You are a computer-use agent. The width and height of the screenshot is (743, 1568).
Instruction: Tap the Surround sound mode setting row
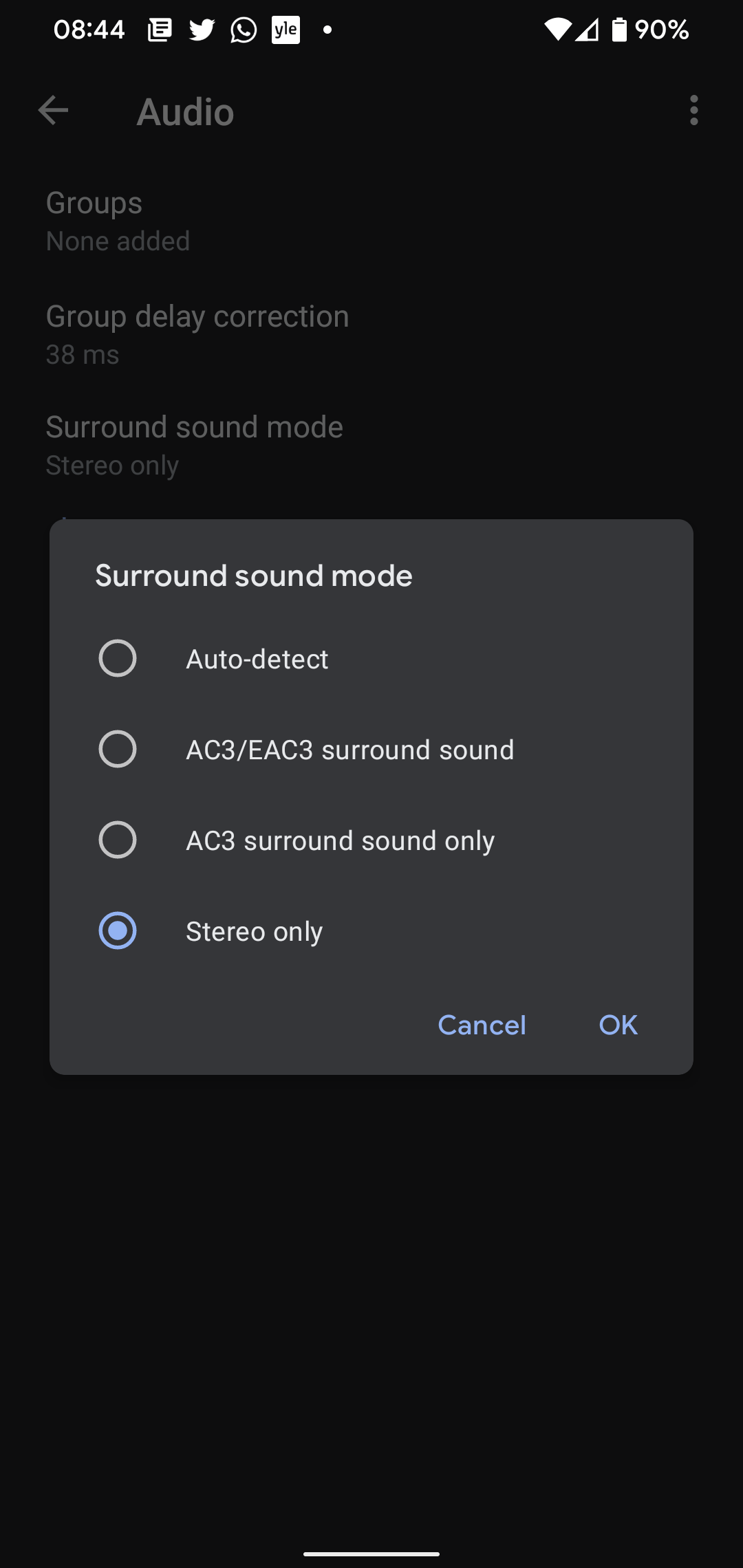click(194, 445)
